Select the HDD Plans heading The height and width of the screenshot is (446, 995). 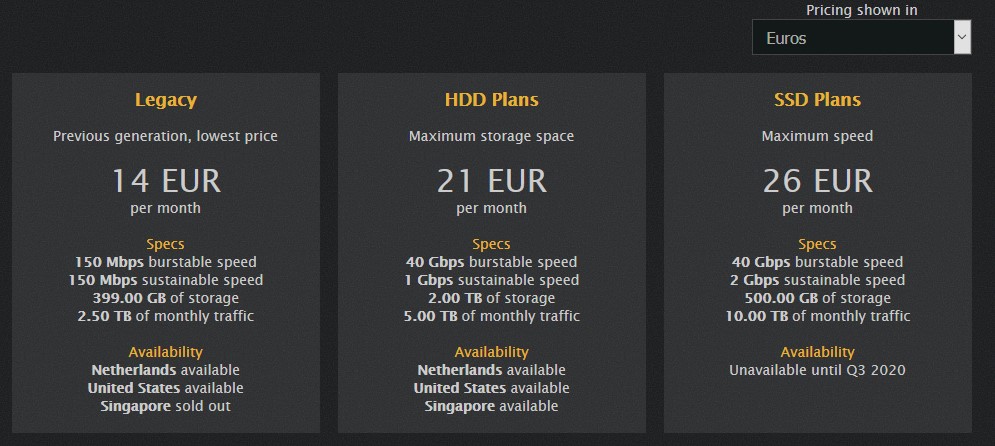coord(492,100)
